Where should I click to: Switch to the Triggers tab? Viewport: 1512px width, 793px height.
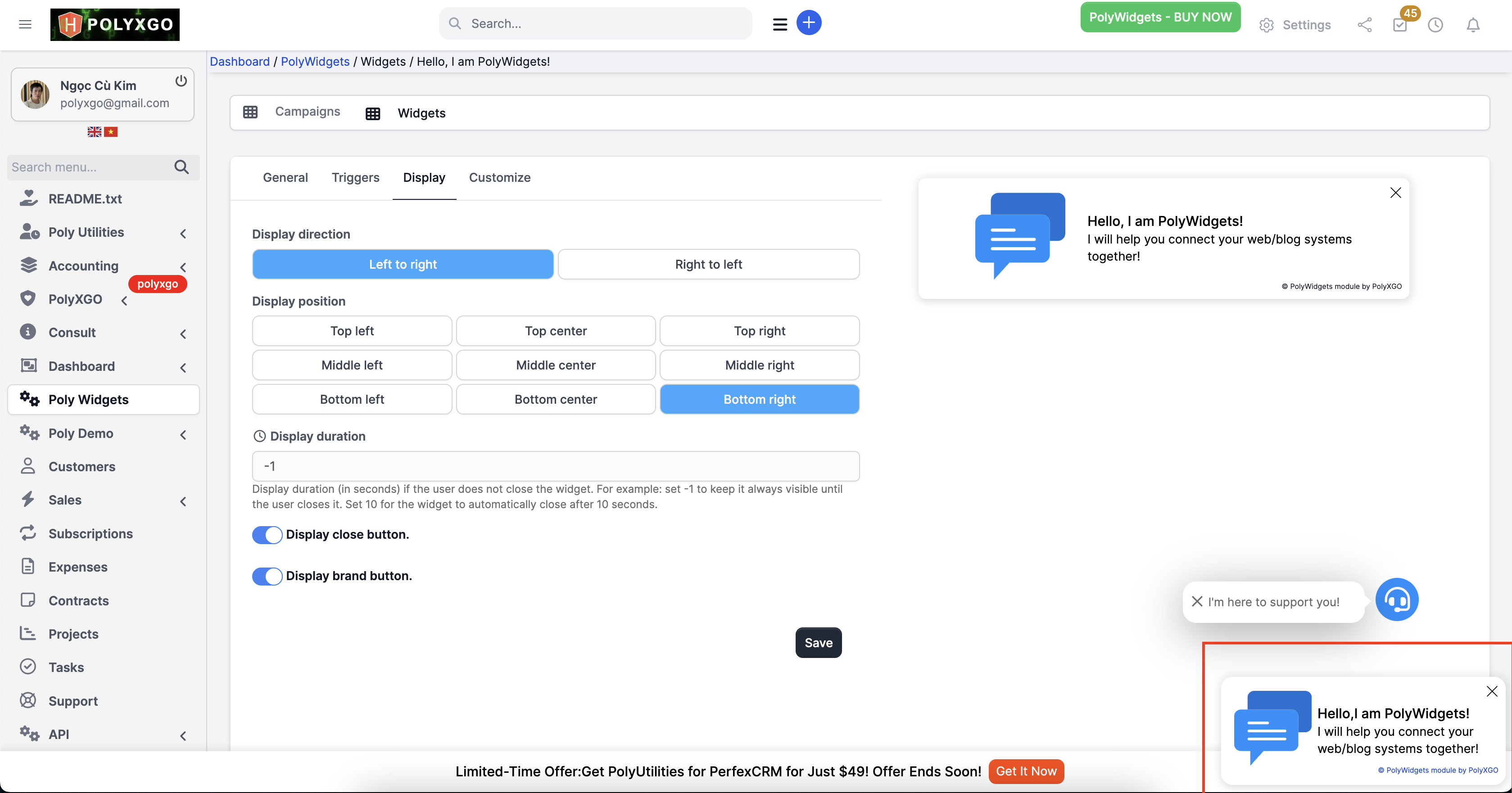pyautogui.click(x=355, y=177)
